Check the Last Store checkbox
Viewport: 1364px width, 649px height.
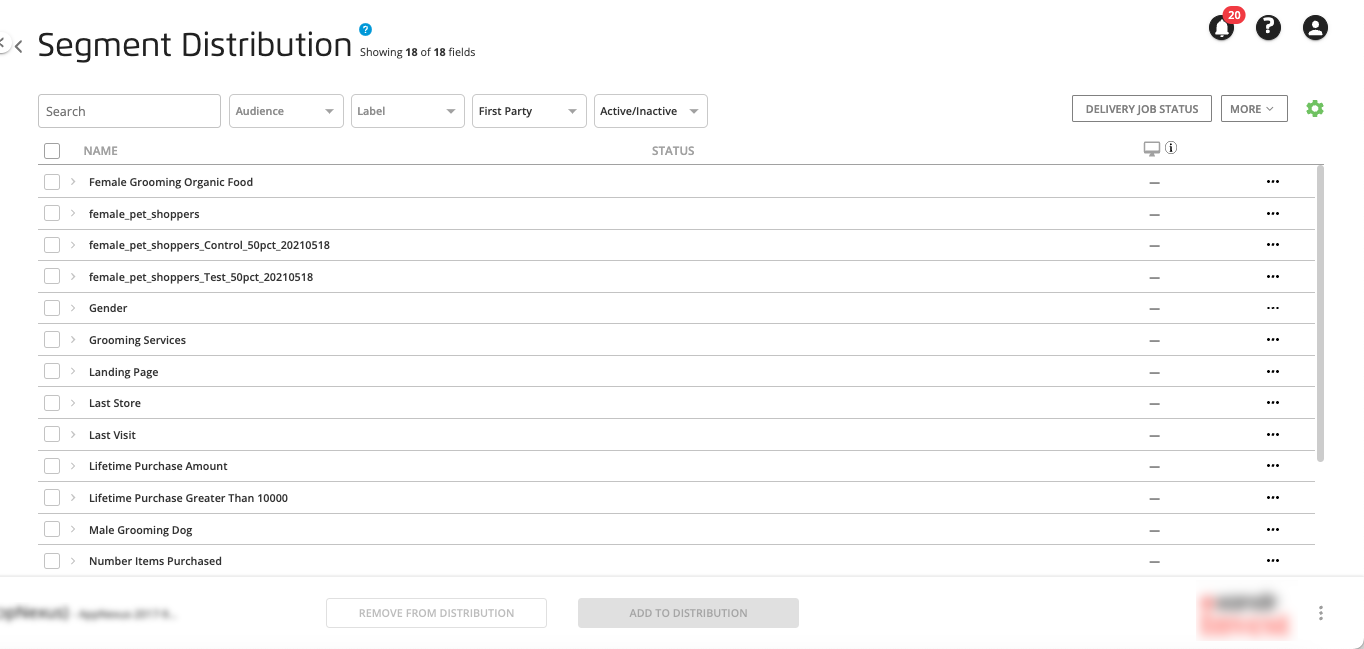click(52, 403)
